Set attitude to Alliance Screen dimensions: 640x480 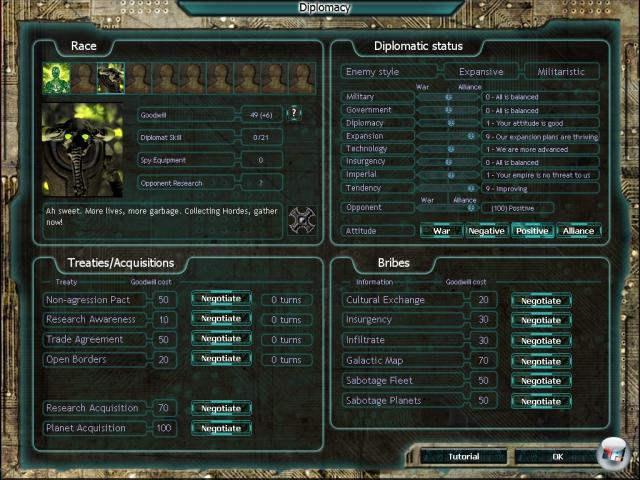click(578, 231)
